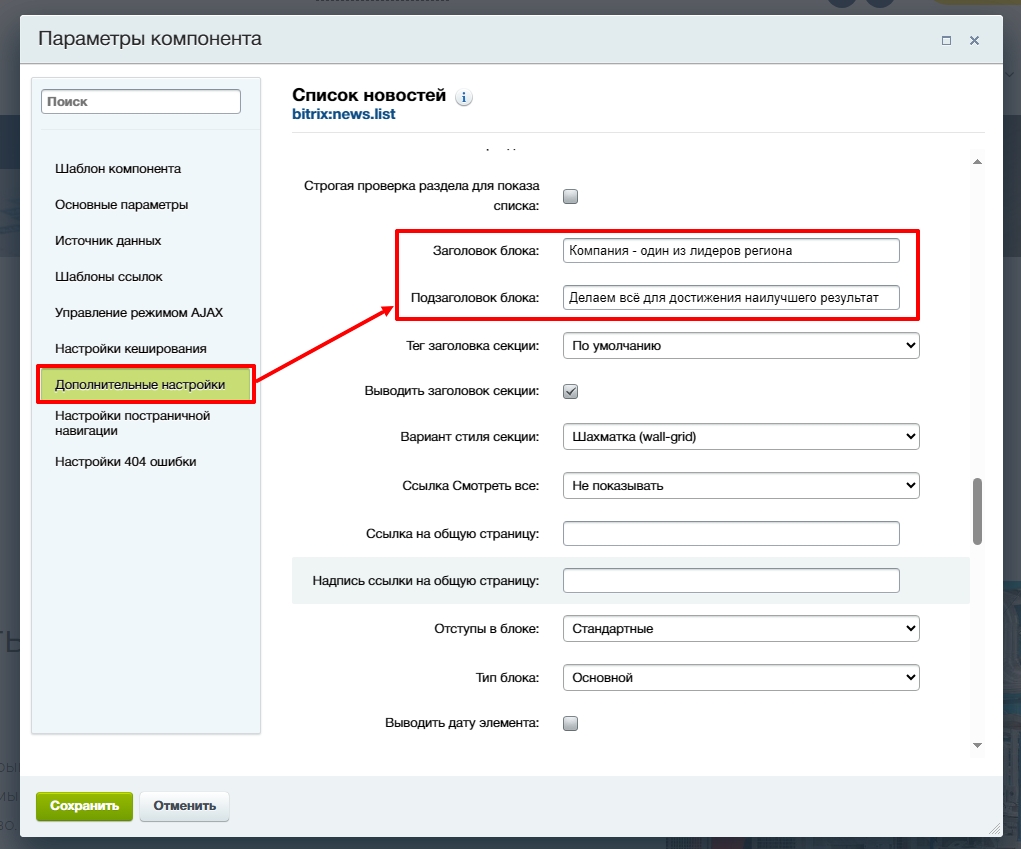Go to Настройки кеширования section

pos(131,349)
